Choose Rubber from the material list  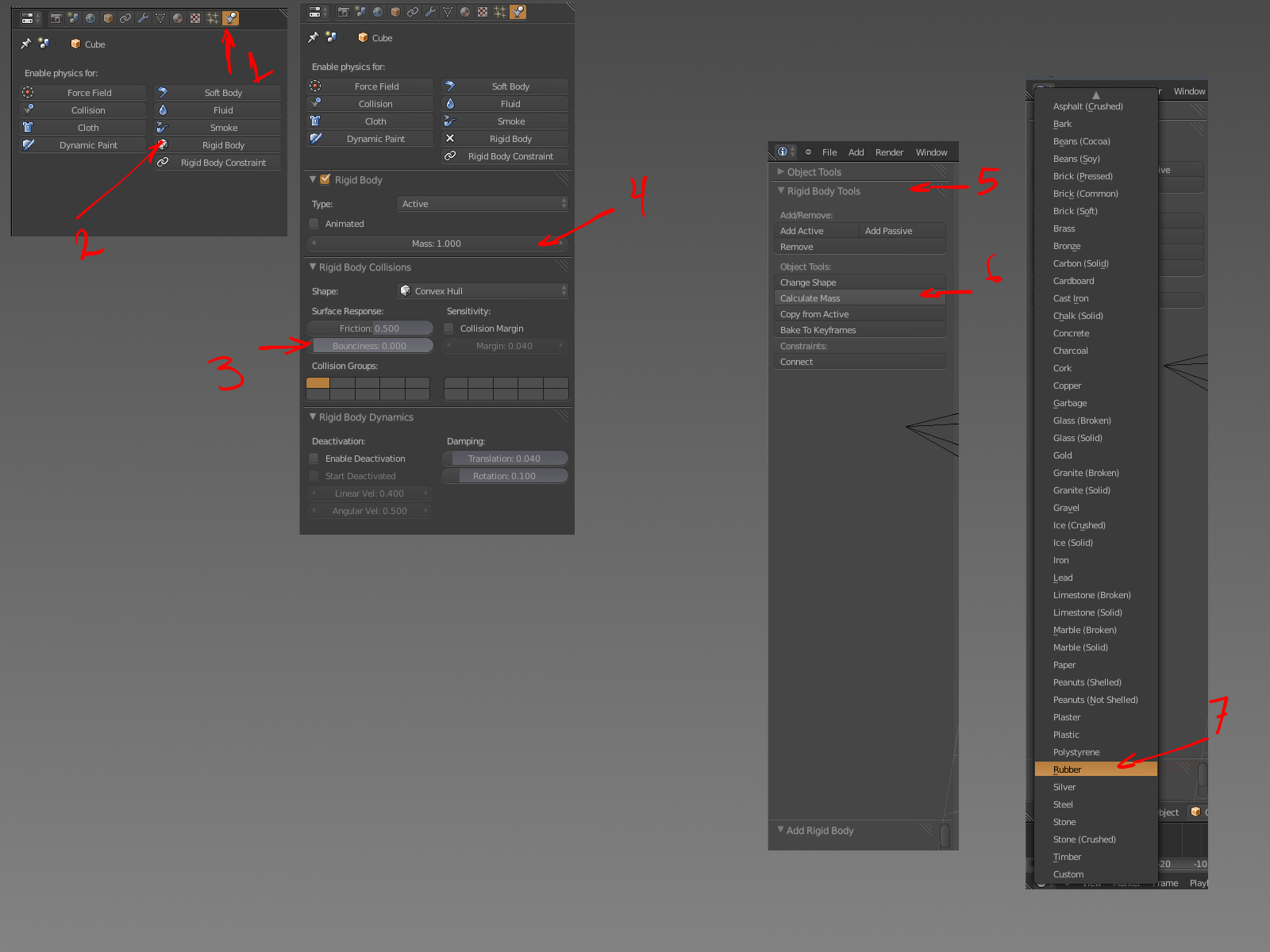[x=1096, y=770]
